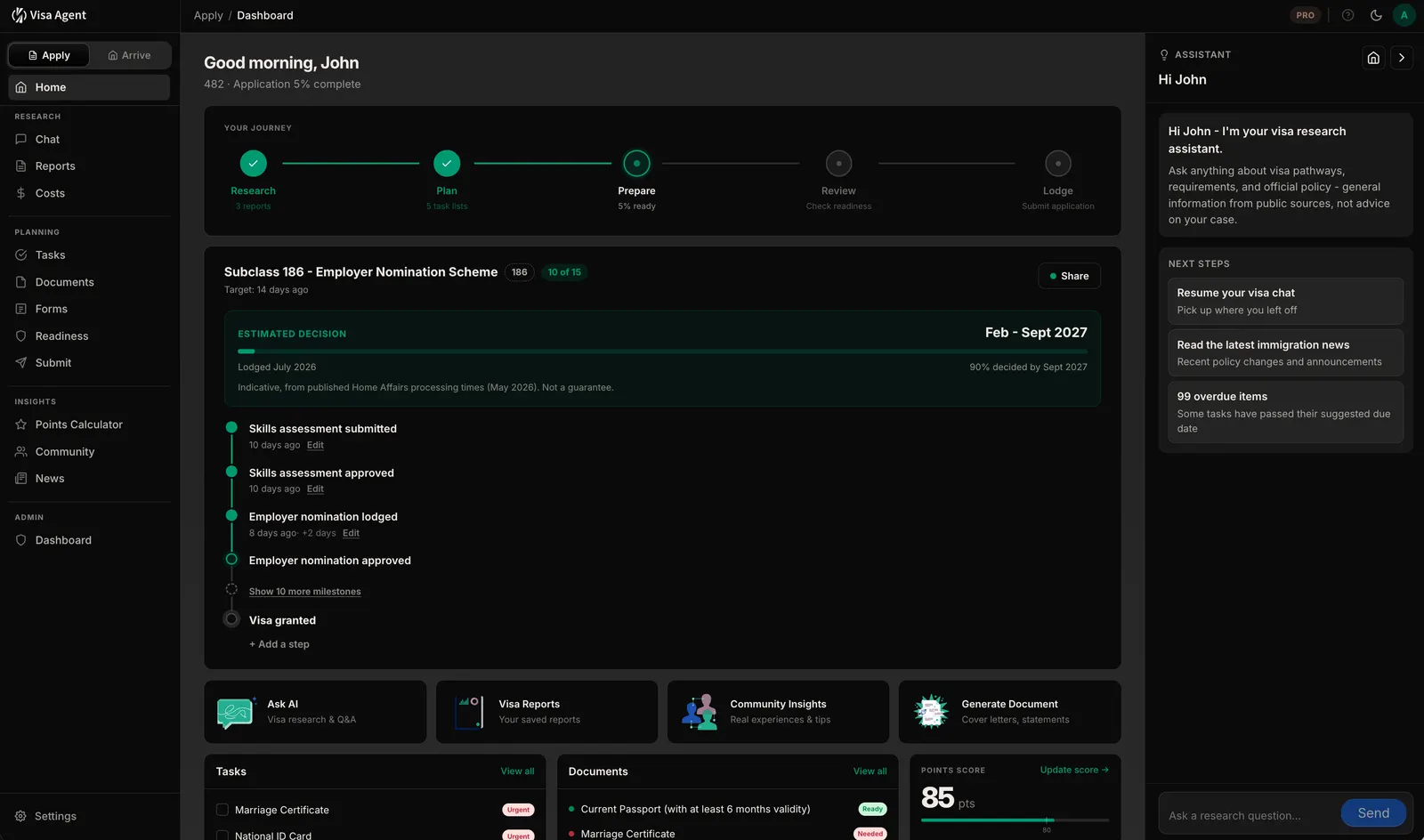Click Needed badge on Marriage Certificate document
Image resolution: width=1424 pixels, height=840 pixels.
(x=870, y=834)
